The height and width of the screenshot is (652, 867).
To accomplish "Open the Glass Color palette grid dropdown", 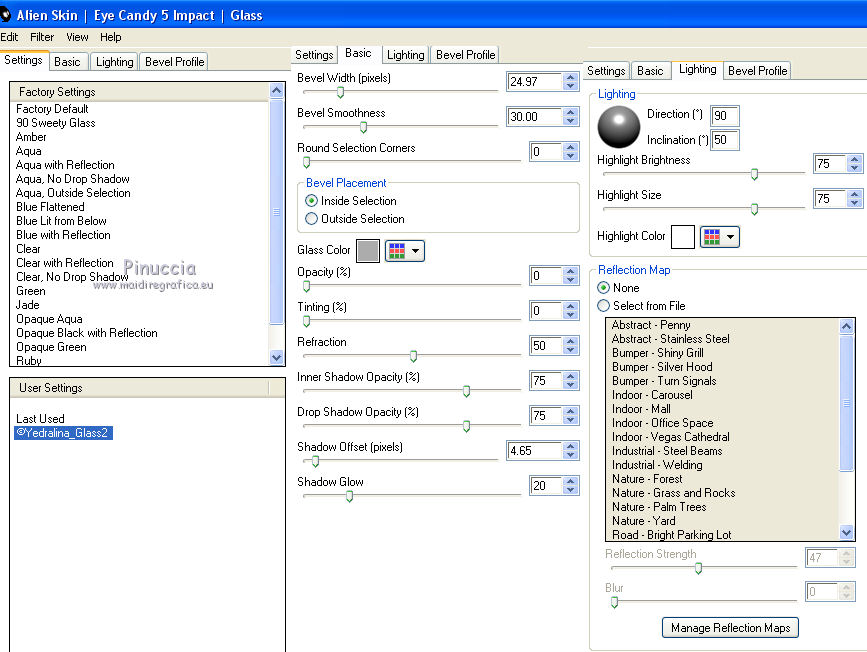I will coord(405,251).
